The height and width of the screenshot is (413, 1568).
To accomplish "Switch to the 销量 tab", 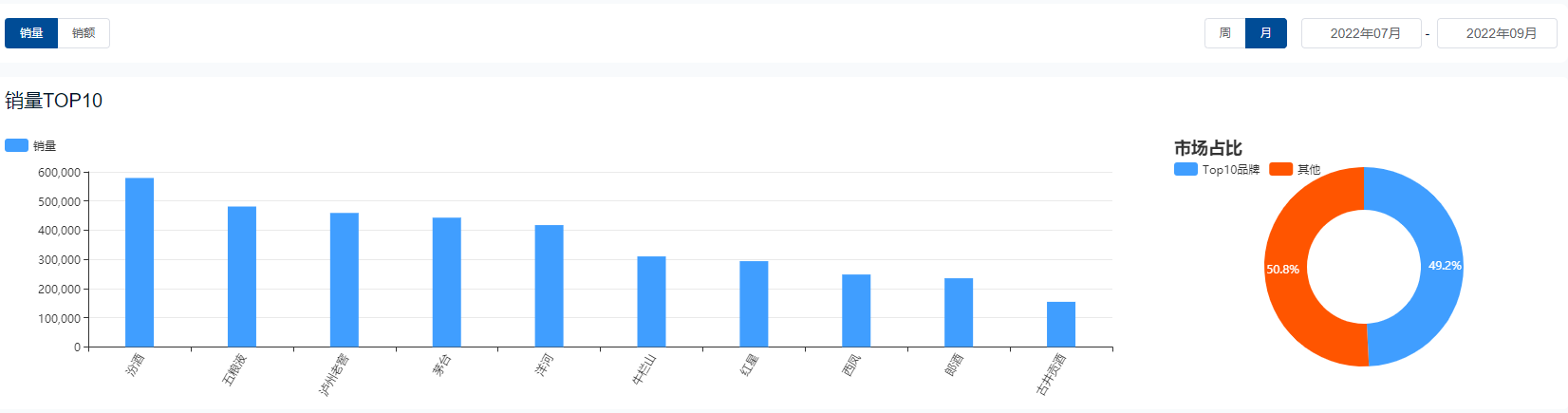I will coord(31,33).
